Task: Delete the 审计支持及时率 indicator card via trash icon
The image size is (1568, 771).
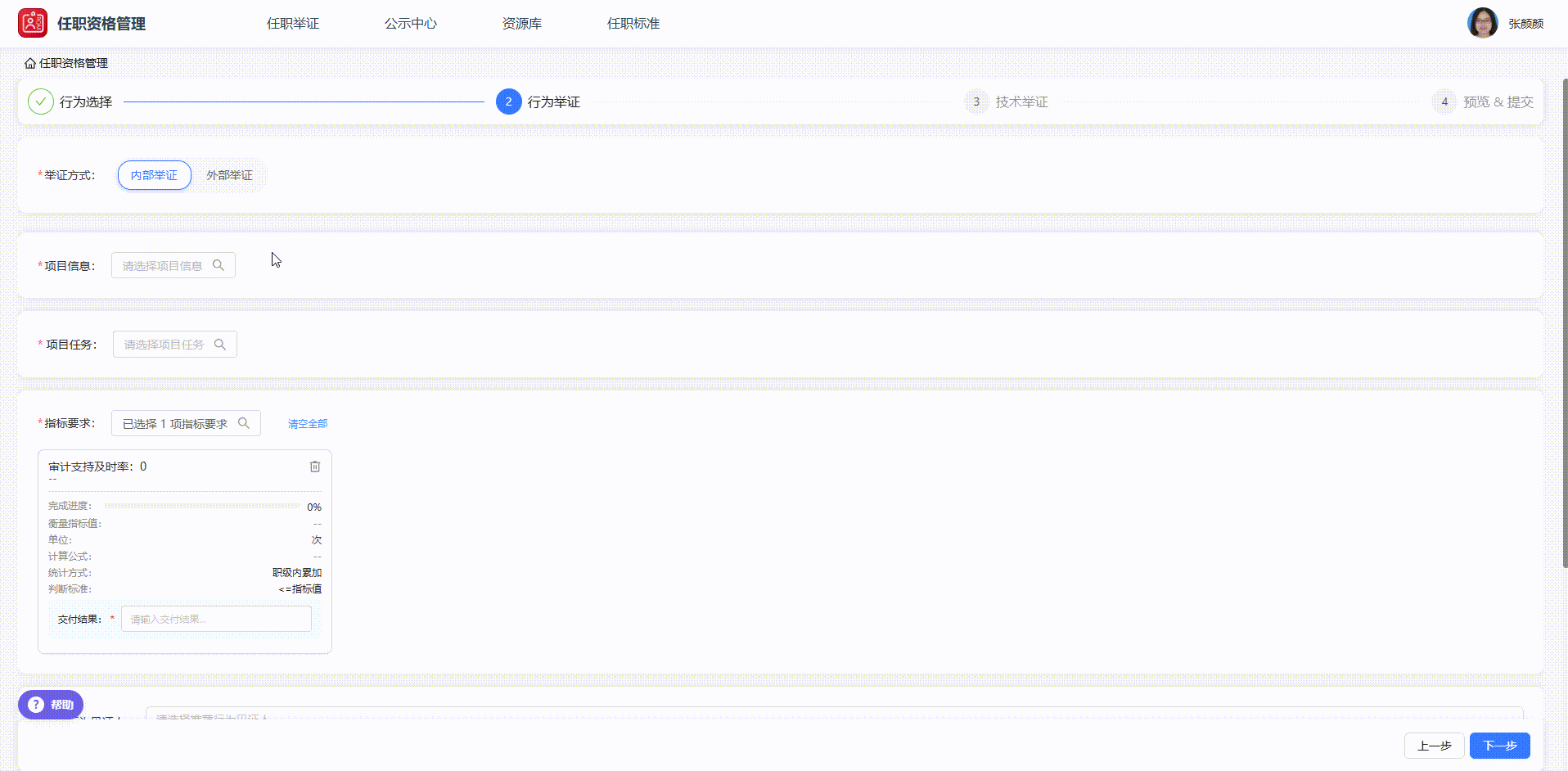Action: coord(315,466)
